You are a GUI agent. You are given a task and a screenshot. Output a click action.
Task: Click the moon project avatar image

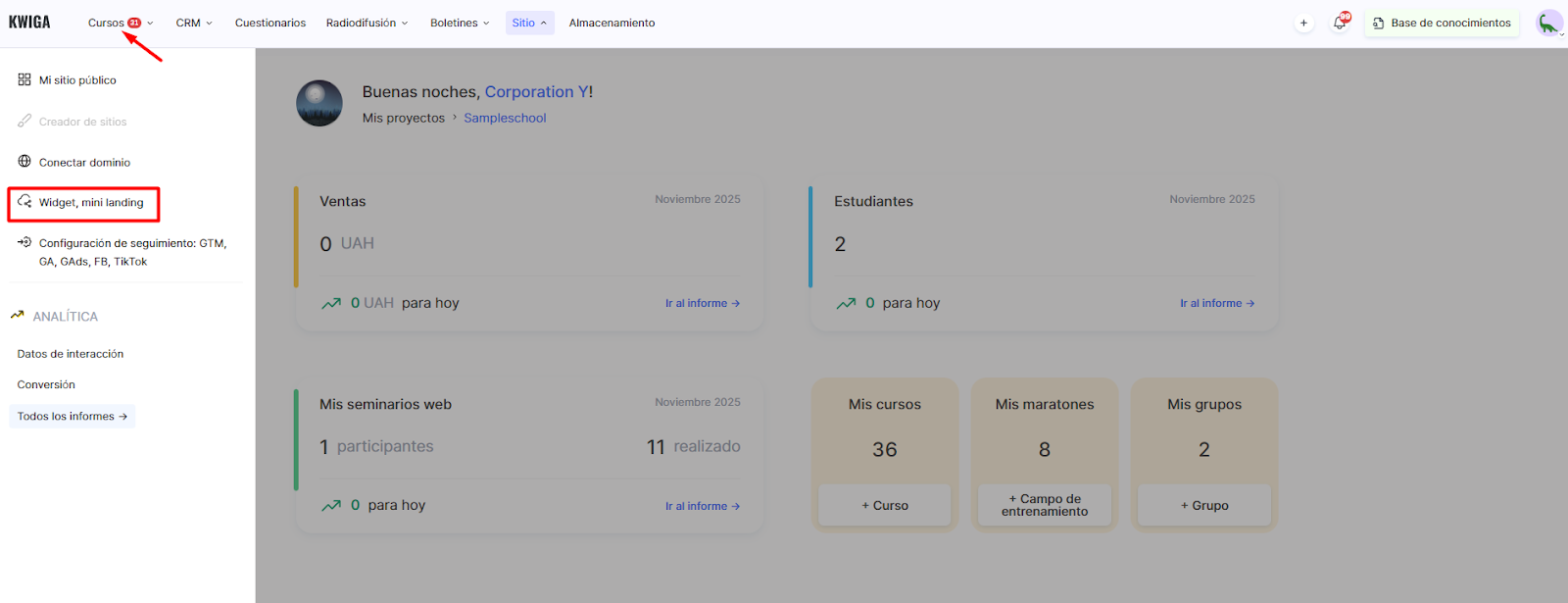click(x=319, y=103)
